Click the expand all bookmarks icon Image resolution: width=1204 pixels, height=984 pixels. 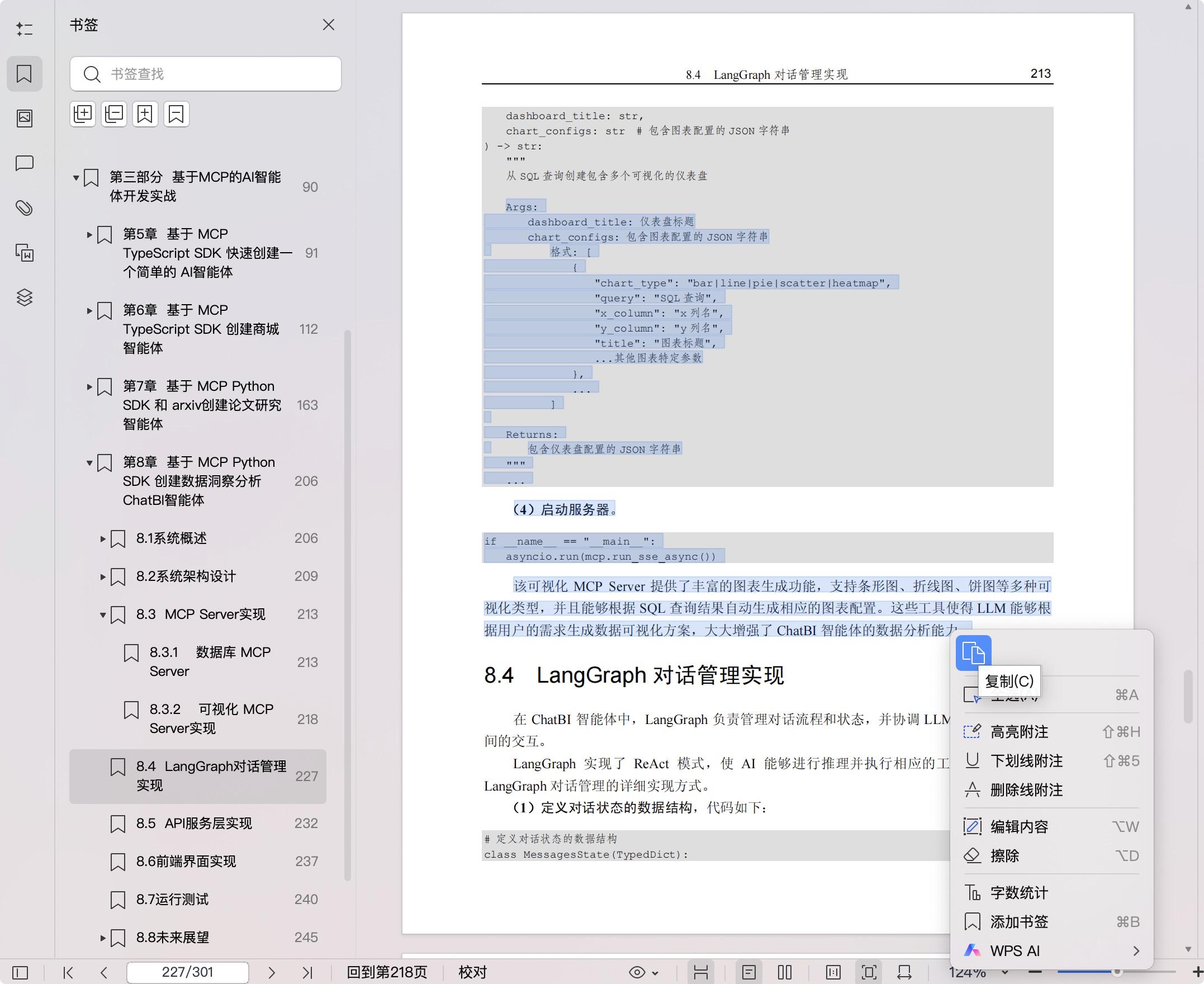(83, 114)
